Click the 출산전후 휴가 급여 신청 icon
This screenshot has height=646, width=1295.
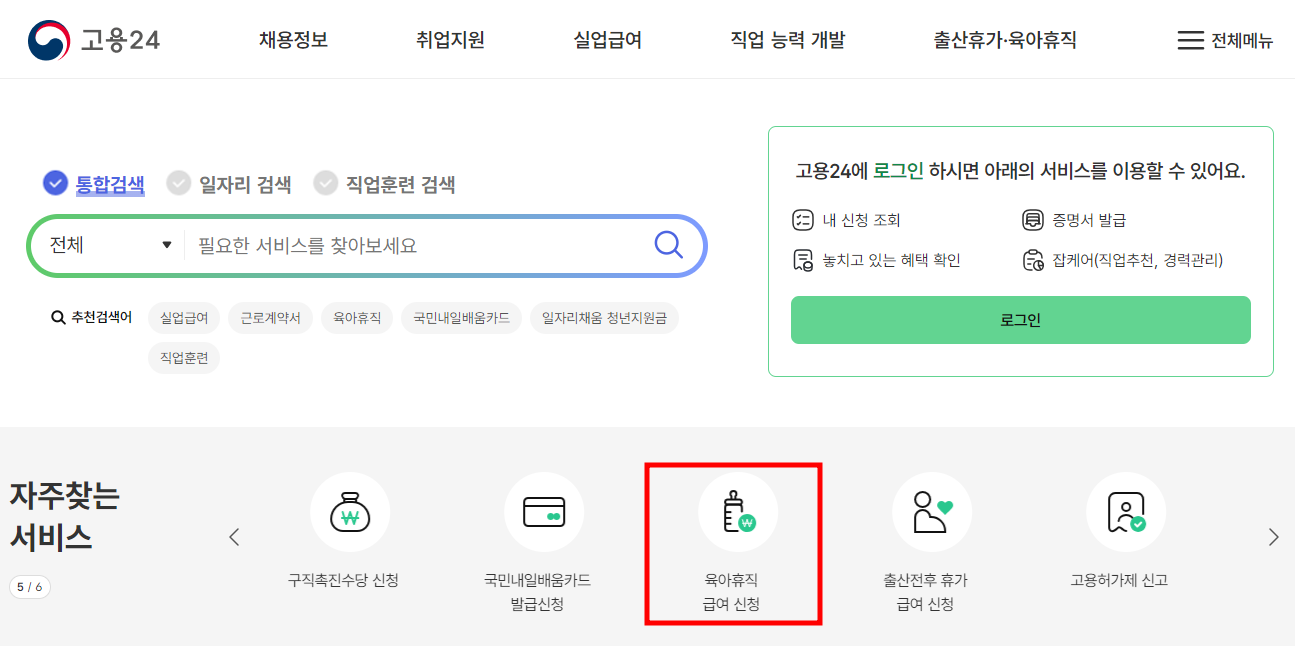pyautogui.click(x=932, y=512)
